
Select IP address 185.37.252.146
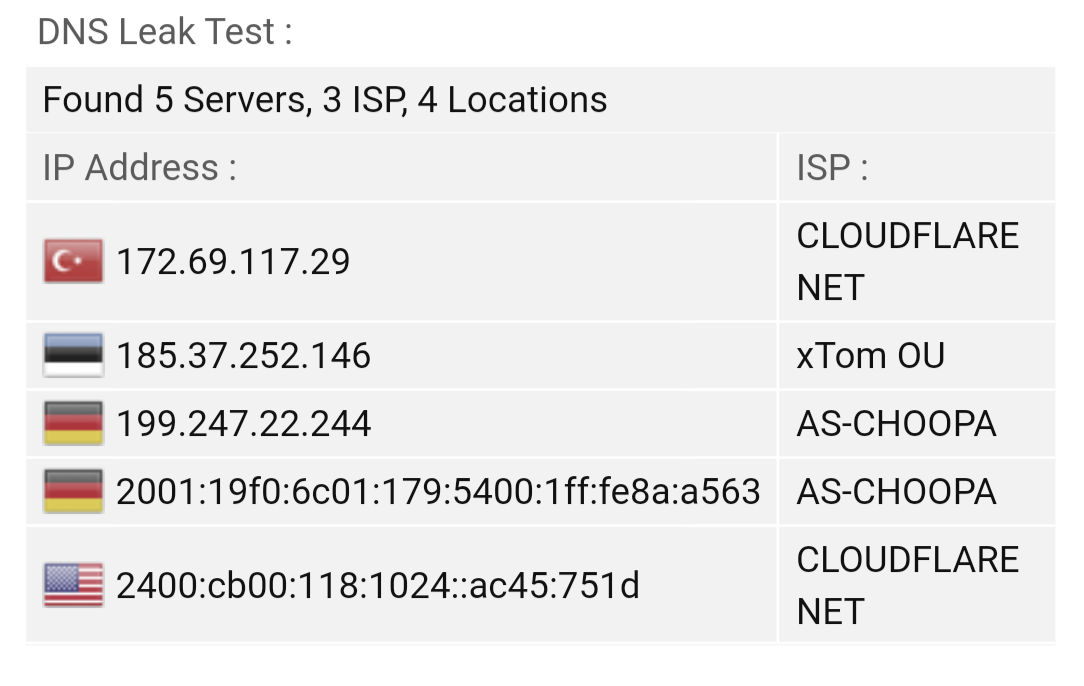click(243, 356)
